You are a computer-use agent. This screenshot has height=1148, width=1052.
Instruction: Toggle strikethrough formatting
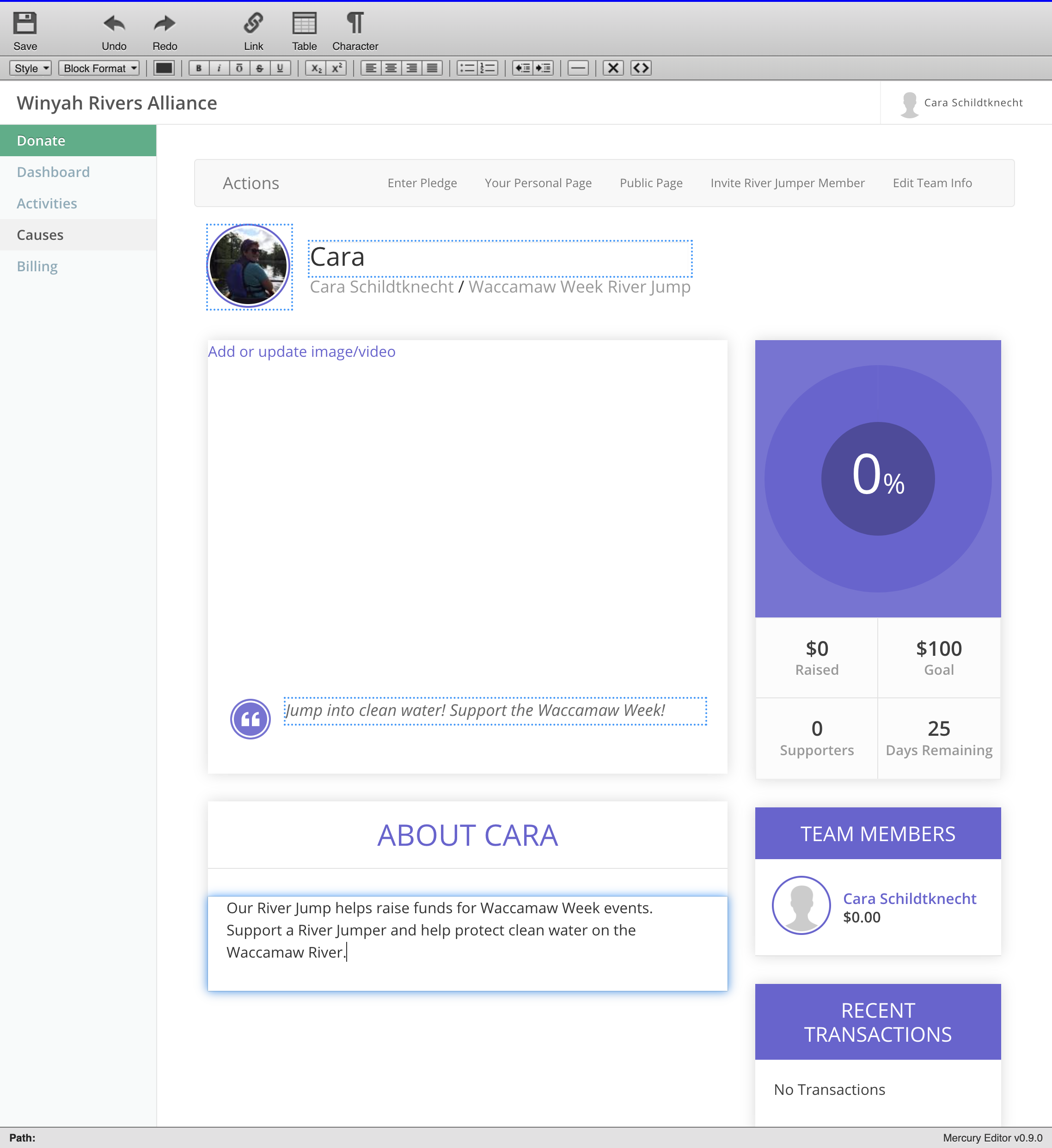point(260,68)
